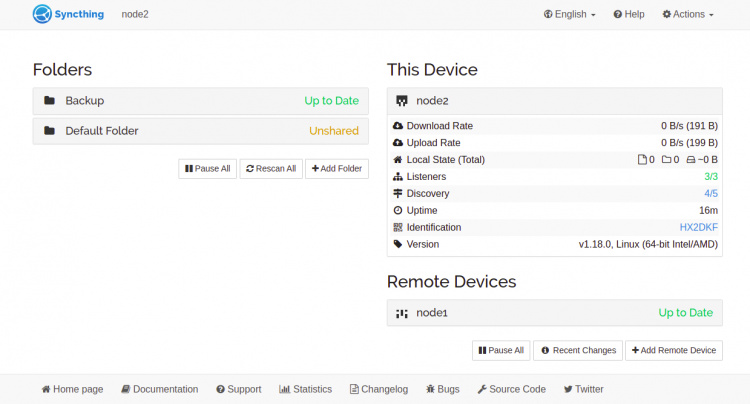
Task: Click the Identification QR code icon
Action: click(x=398, y=227)
